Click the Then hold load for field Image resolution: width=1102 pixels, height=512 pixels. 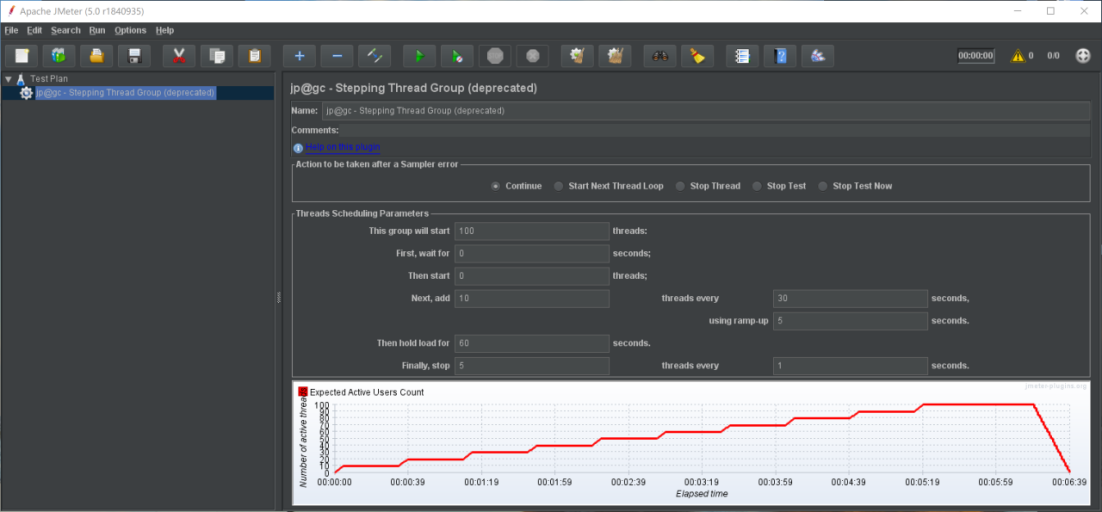pos(532,343)
